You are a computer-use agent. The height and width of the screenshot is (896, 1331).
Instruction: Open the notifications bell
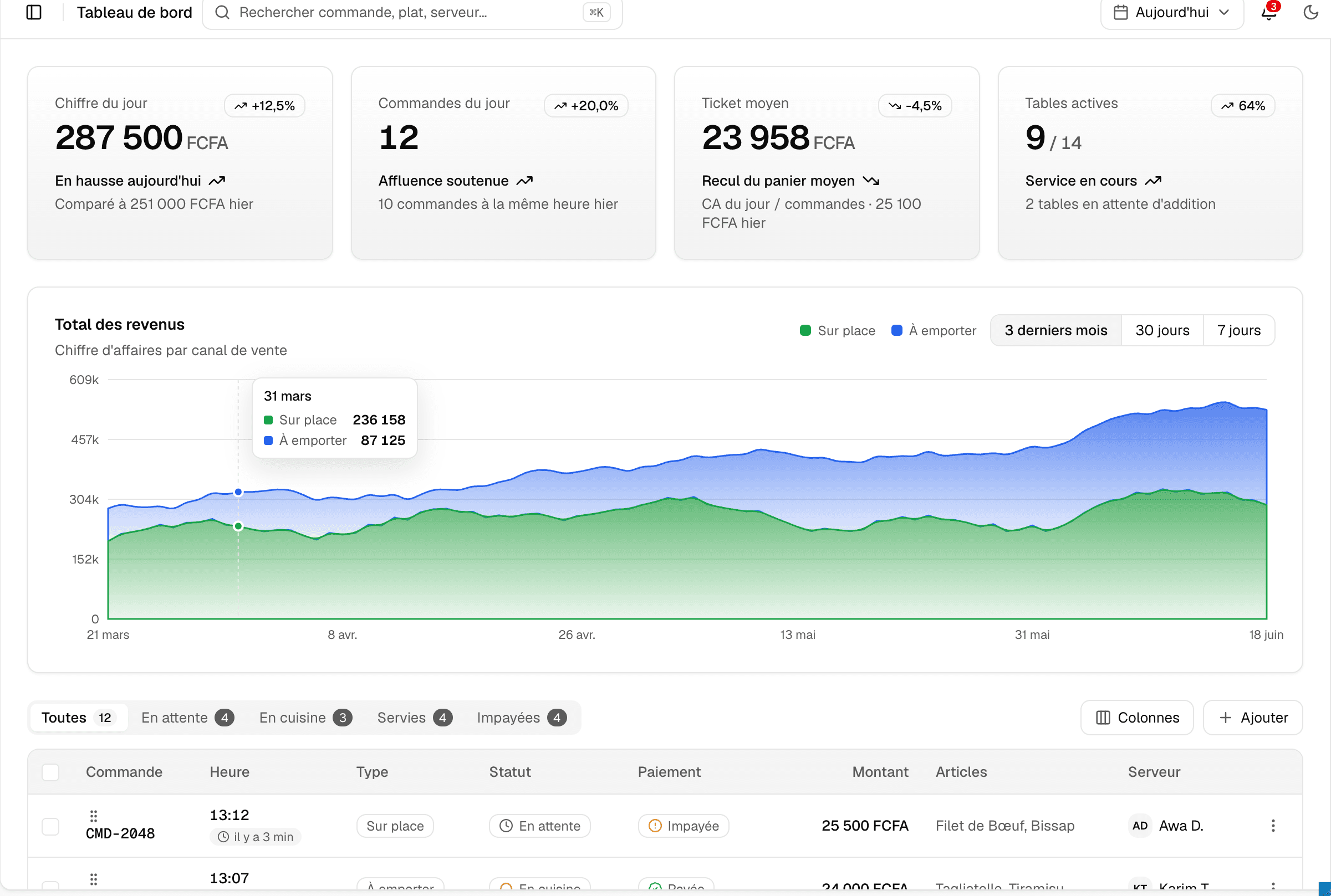(1269, 12)
